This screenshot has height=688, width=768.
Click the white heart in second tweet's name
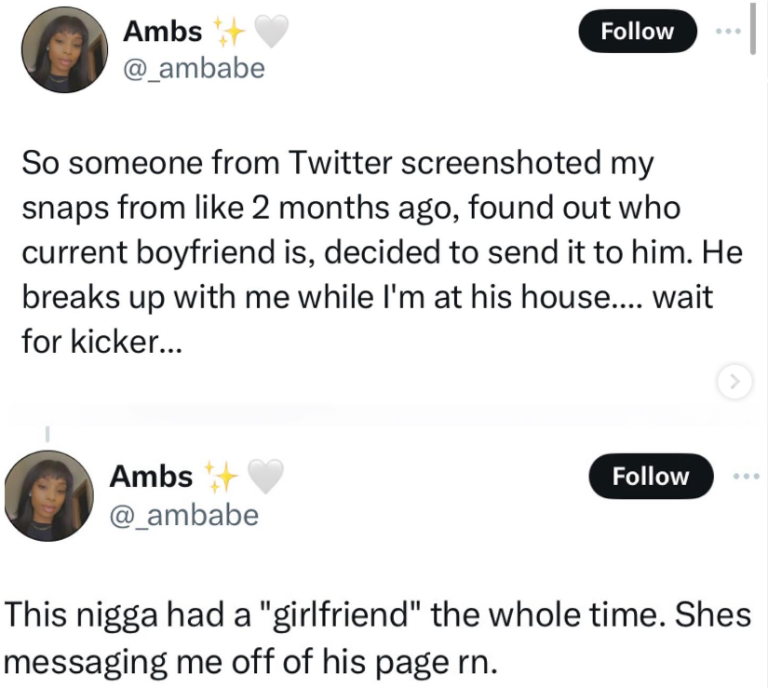tap(265, 477)
